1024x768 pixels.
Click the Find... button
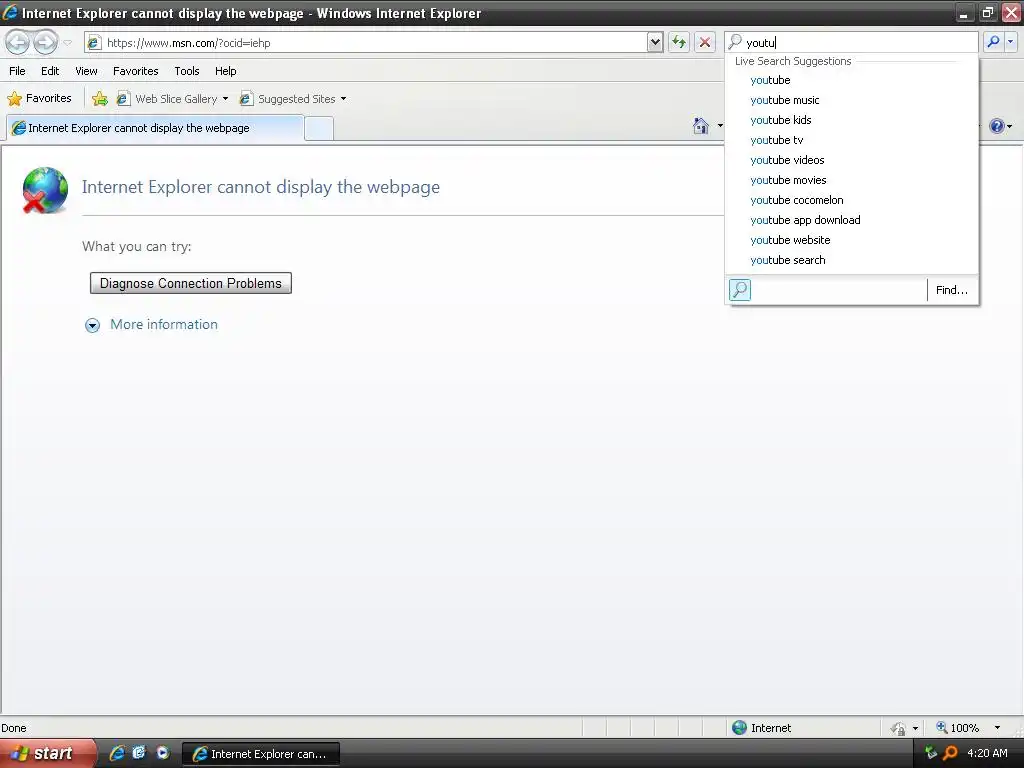[952, 290]
